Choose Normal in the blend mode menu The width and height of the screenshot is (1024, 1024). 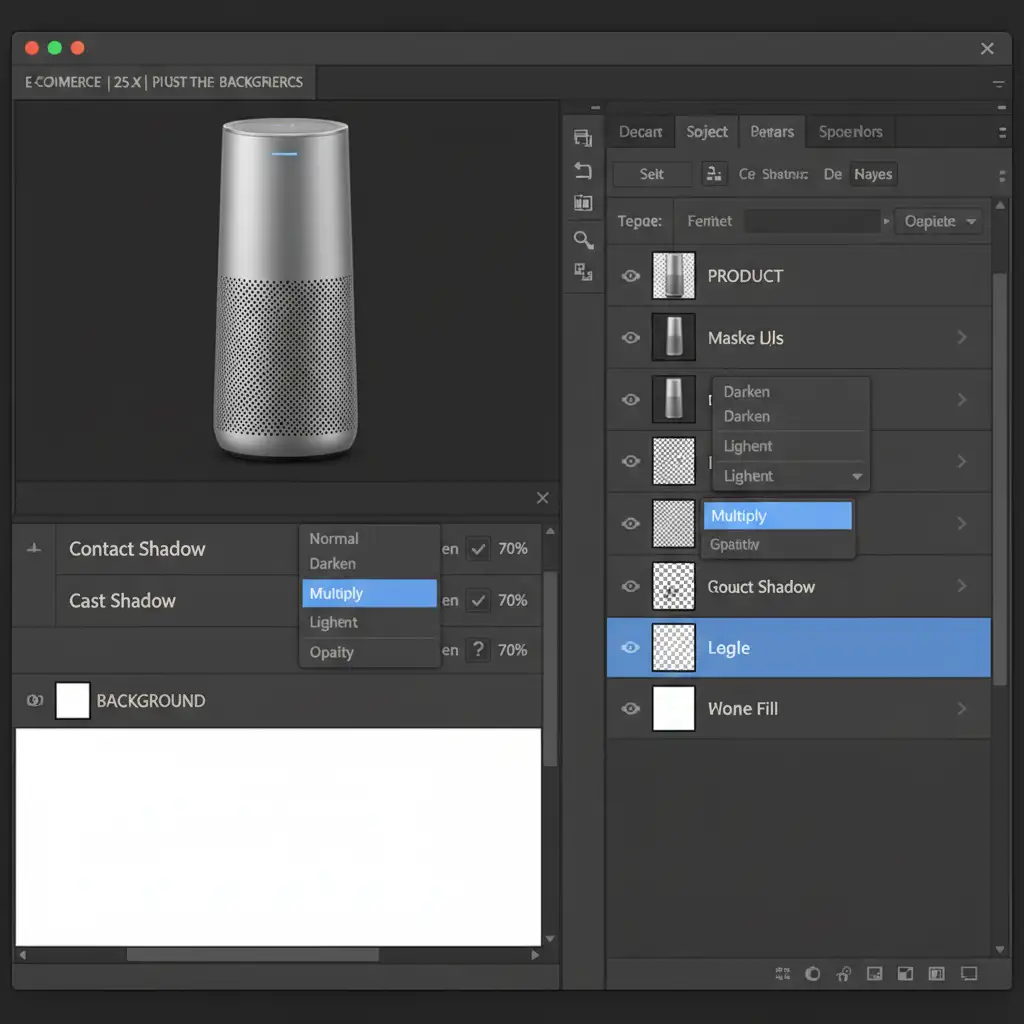click(x=334, y=539)
